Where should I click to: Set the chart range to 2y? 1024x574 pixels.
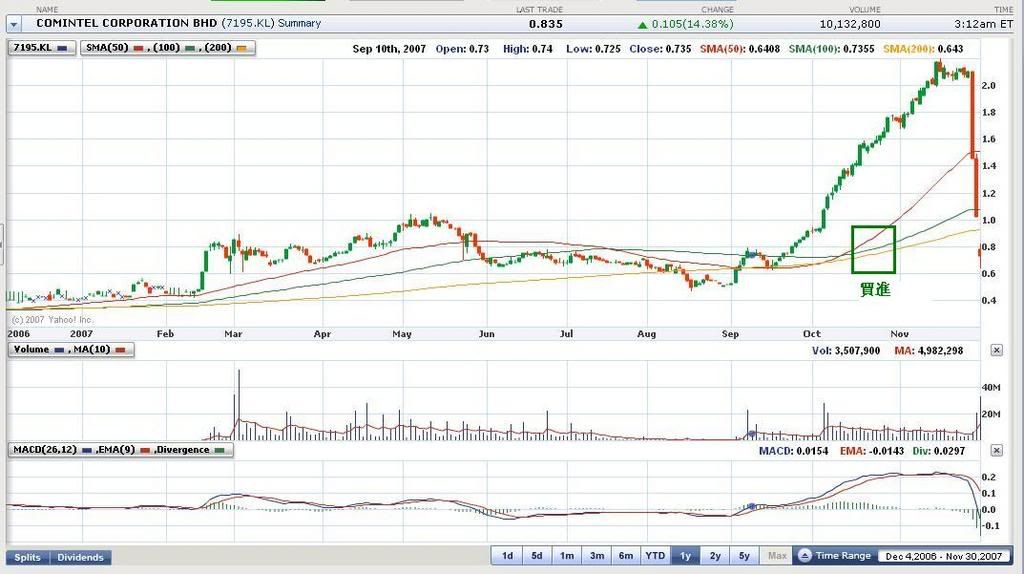715,556
